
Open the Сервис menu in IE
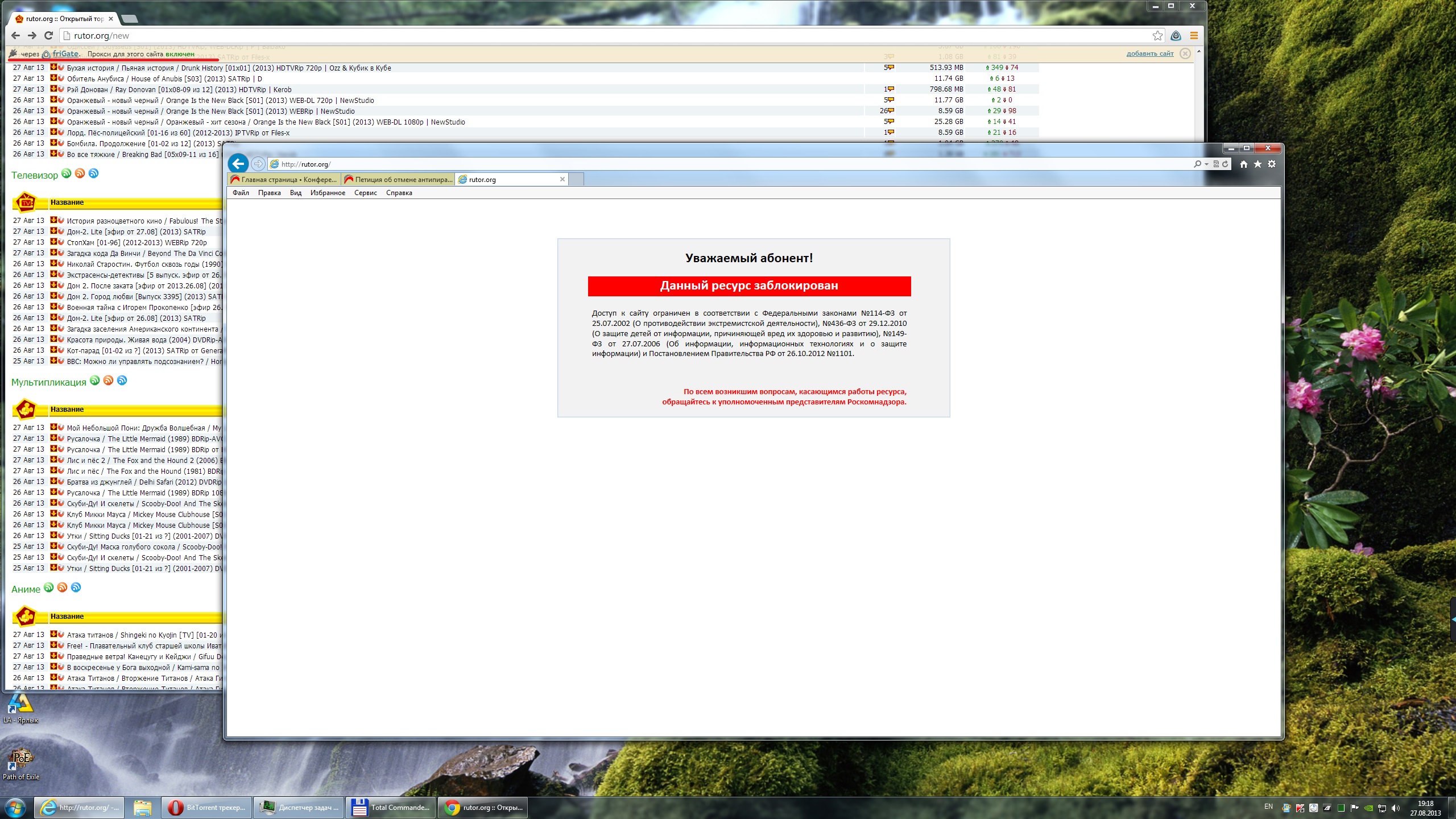click(x=365, y=193)
